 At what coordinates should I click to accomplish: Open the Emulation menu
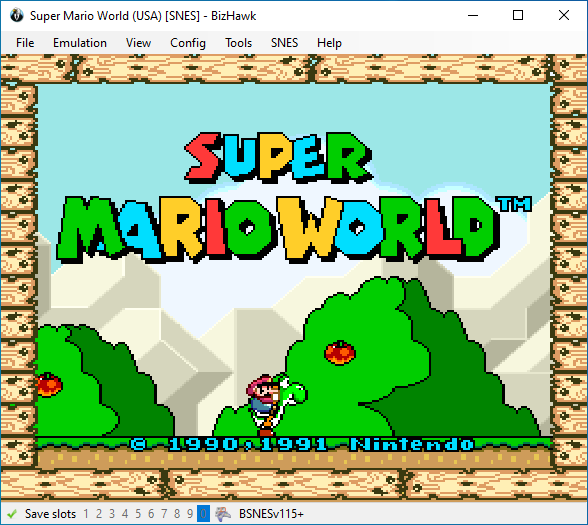80,43
